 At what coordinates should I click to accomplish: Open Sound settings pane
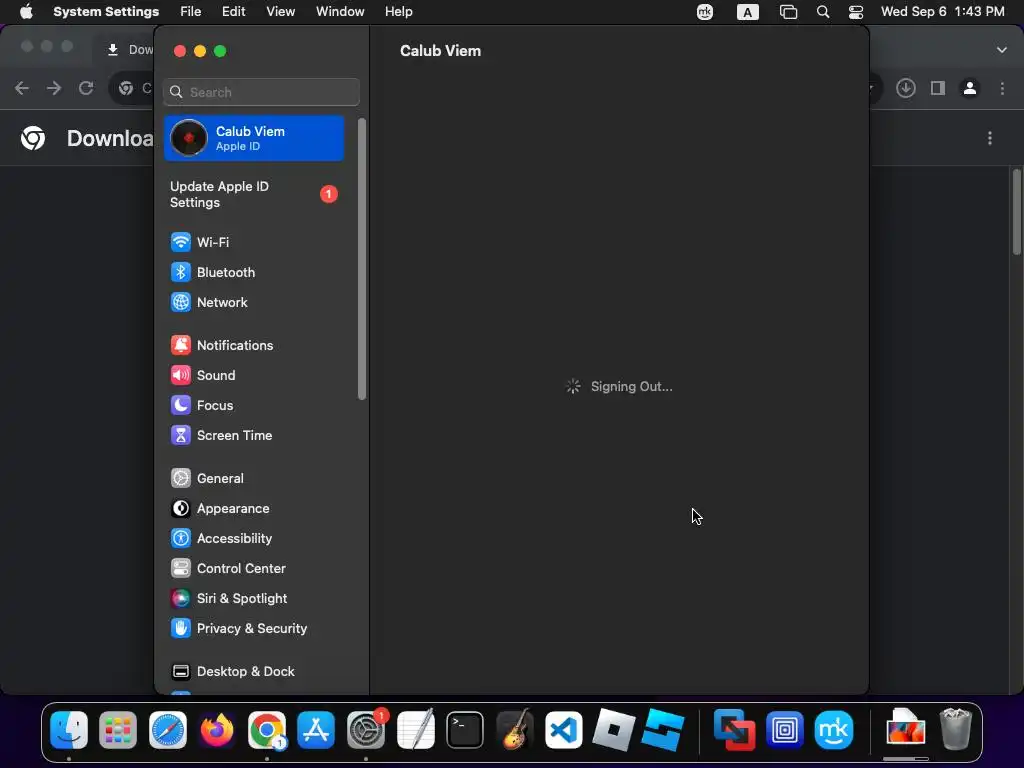pyautogui.click(x=253, y=376)
